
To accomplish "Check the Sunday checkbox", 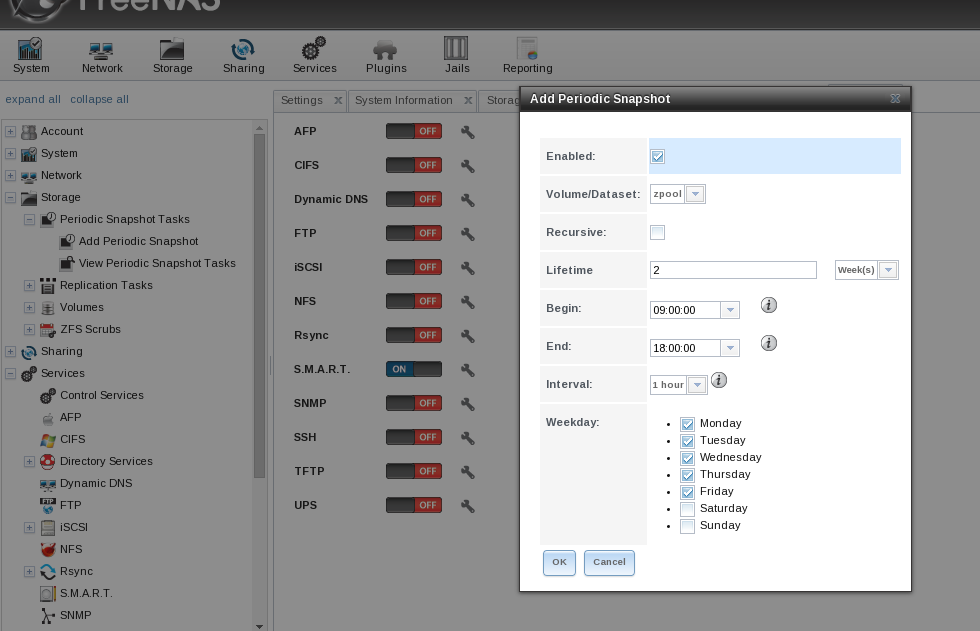I will coord(688,526).
